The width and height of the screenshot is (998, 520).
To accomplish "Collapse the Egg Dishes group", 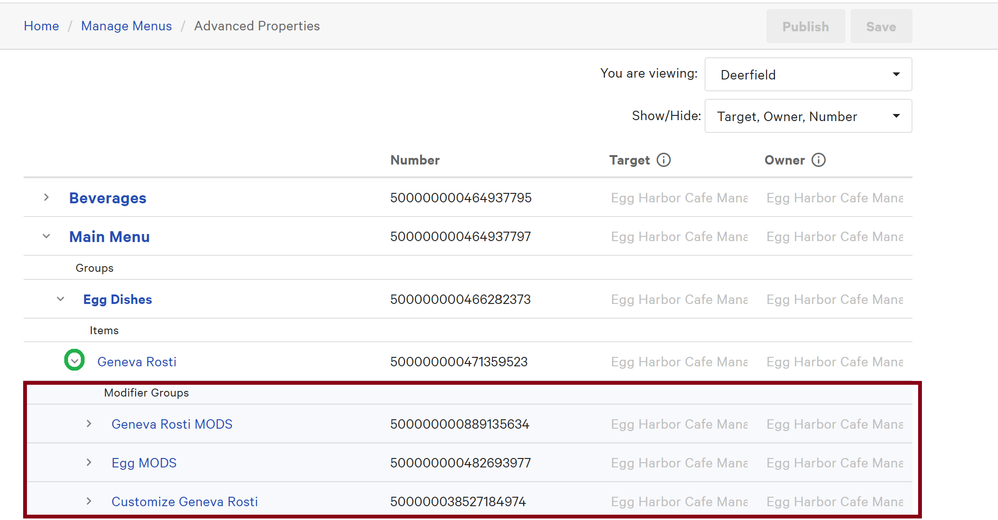I will (60, 299).
